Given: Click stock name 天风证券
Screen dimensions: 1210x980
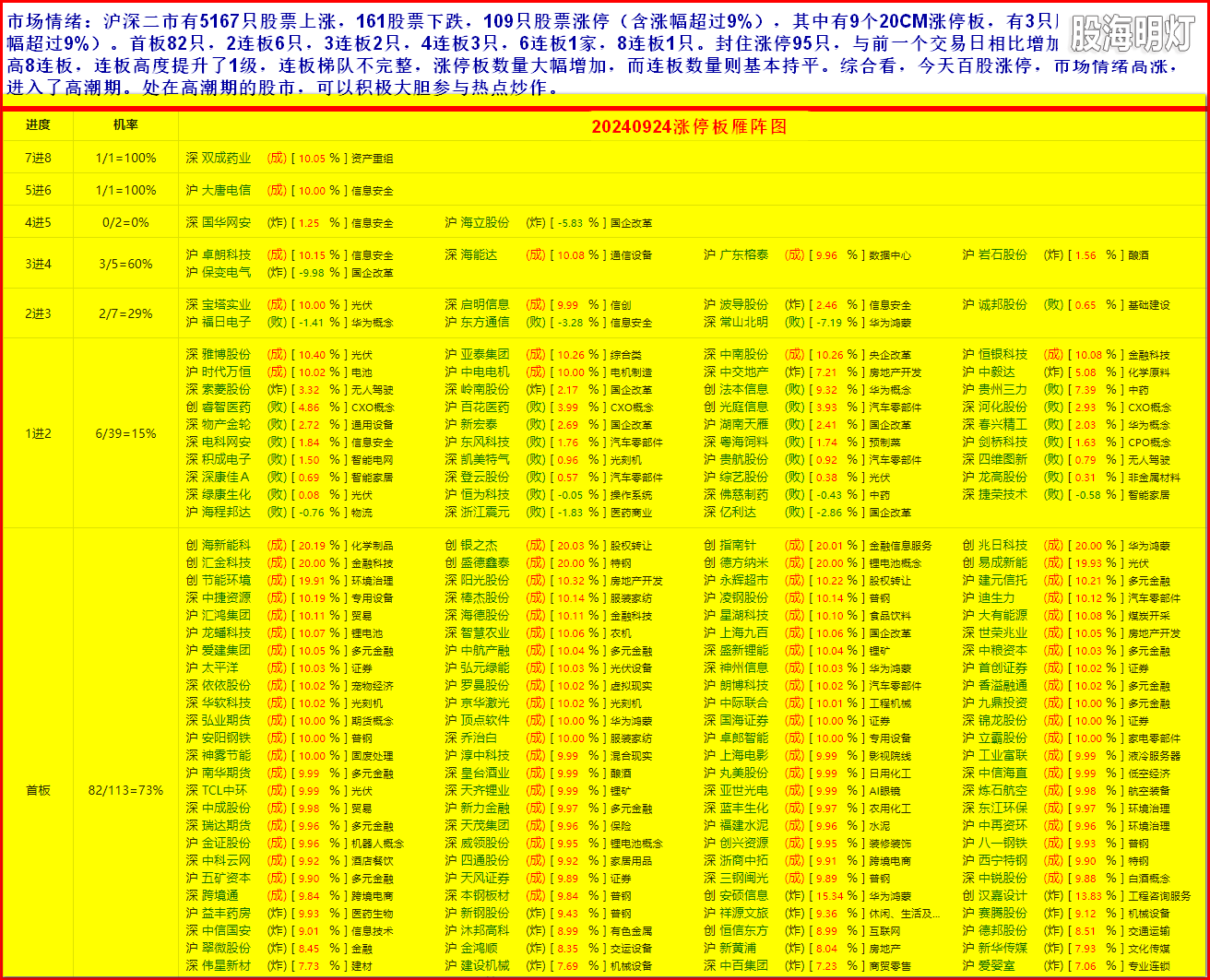Looking at the screenshot, I should point(485,878).
